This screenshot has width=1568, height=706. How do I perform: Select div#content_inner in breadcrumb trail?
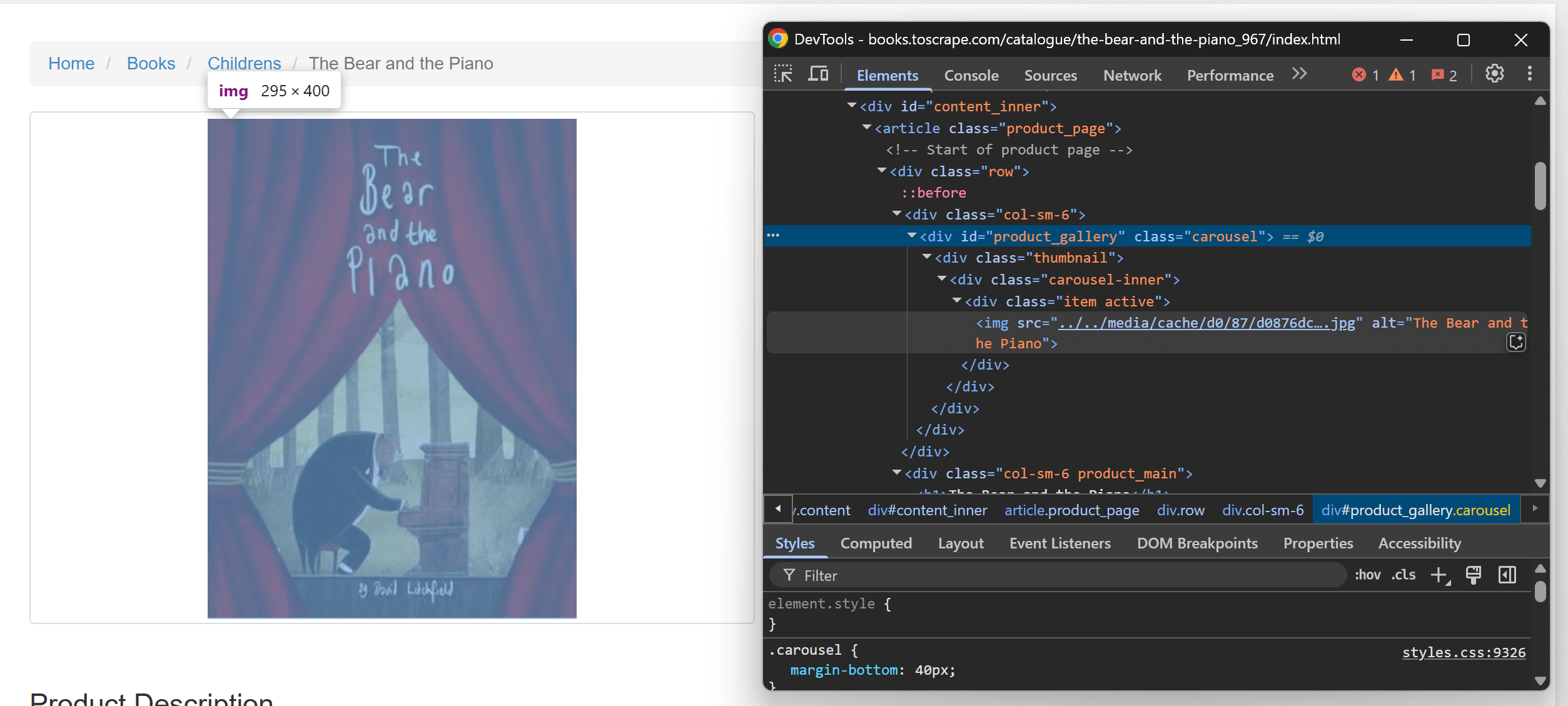(927, 510)
